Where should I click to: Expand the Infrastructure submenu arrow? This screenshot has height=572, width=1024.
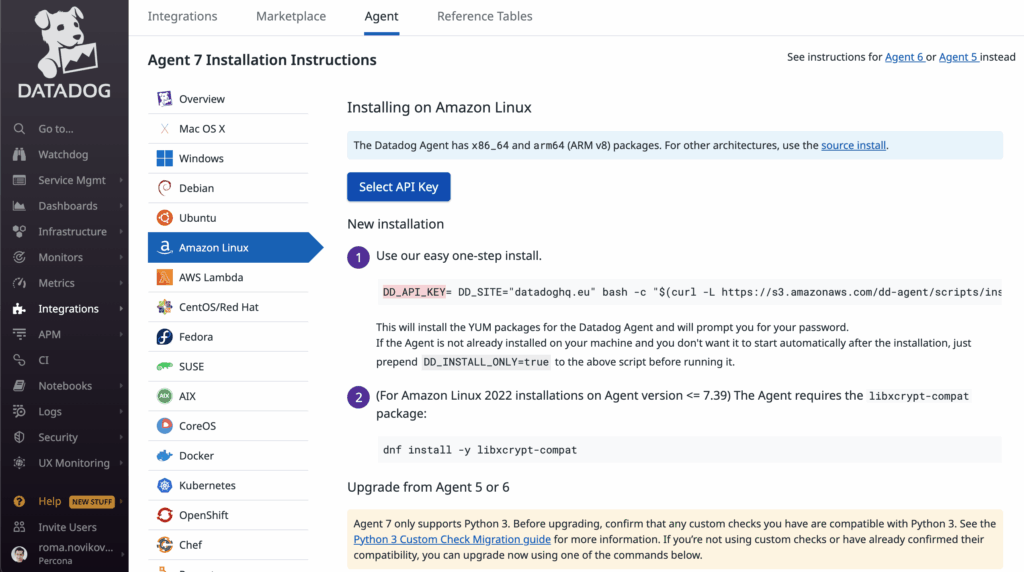click(121, 232)
